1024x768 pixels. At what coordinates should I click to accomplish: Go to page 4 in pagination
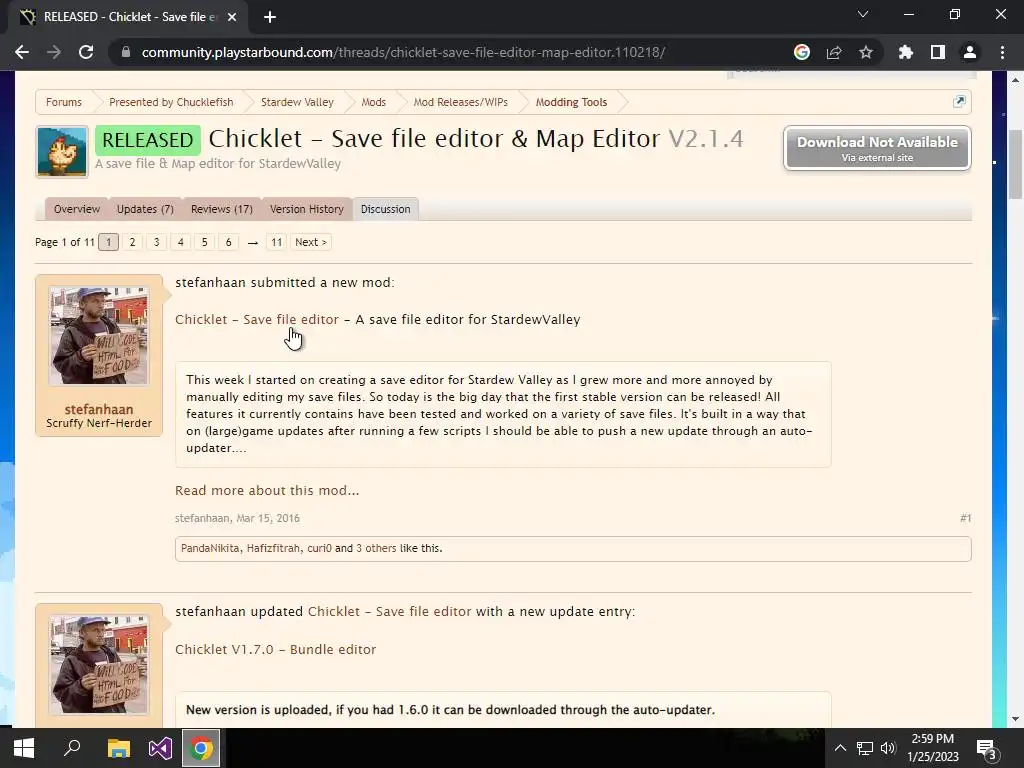pyautogui.click(x=180, y=242)
